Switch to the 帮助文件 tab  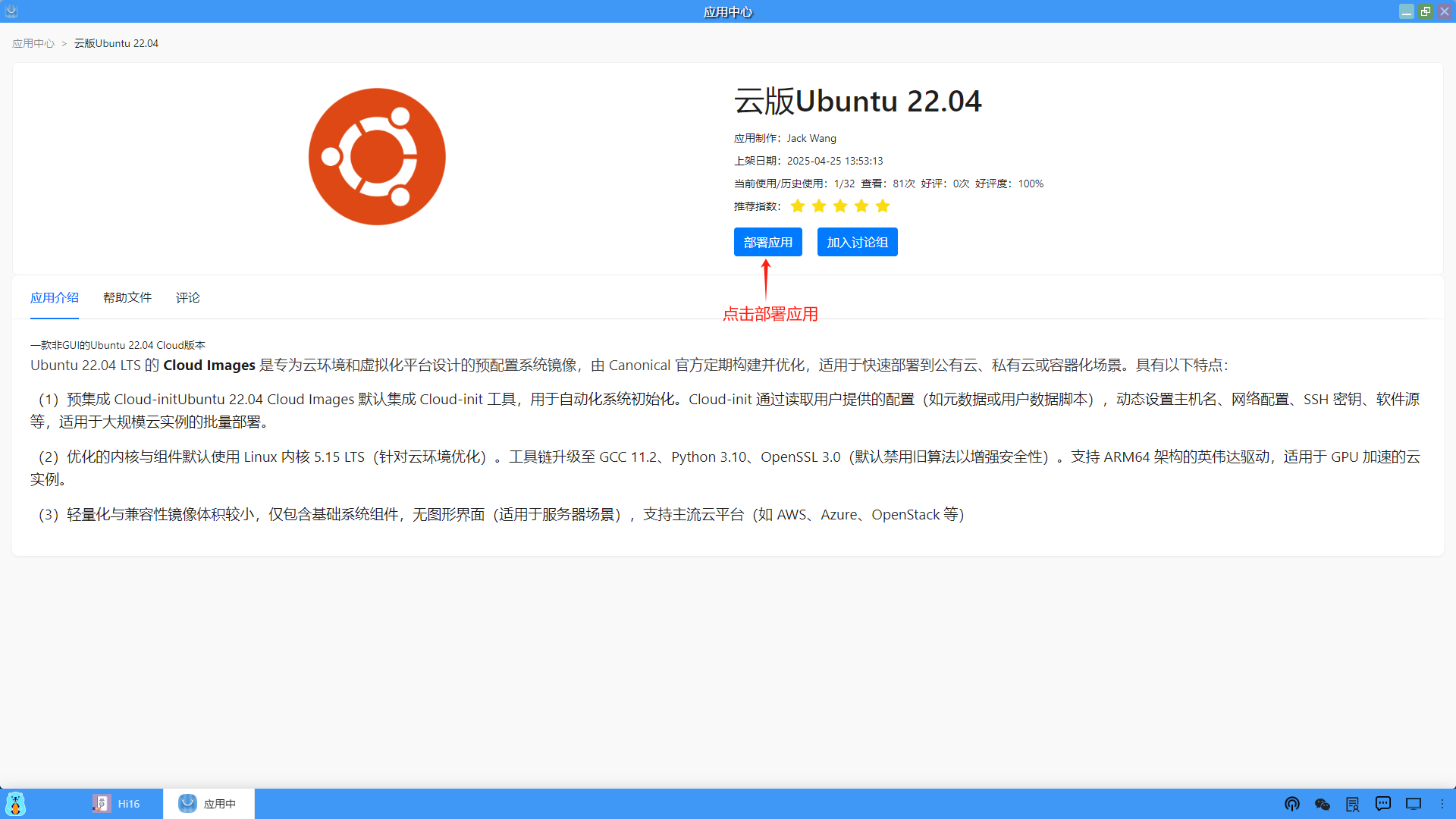pos(127,297)
